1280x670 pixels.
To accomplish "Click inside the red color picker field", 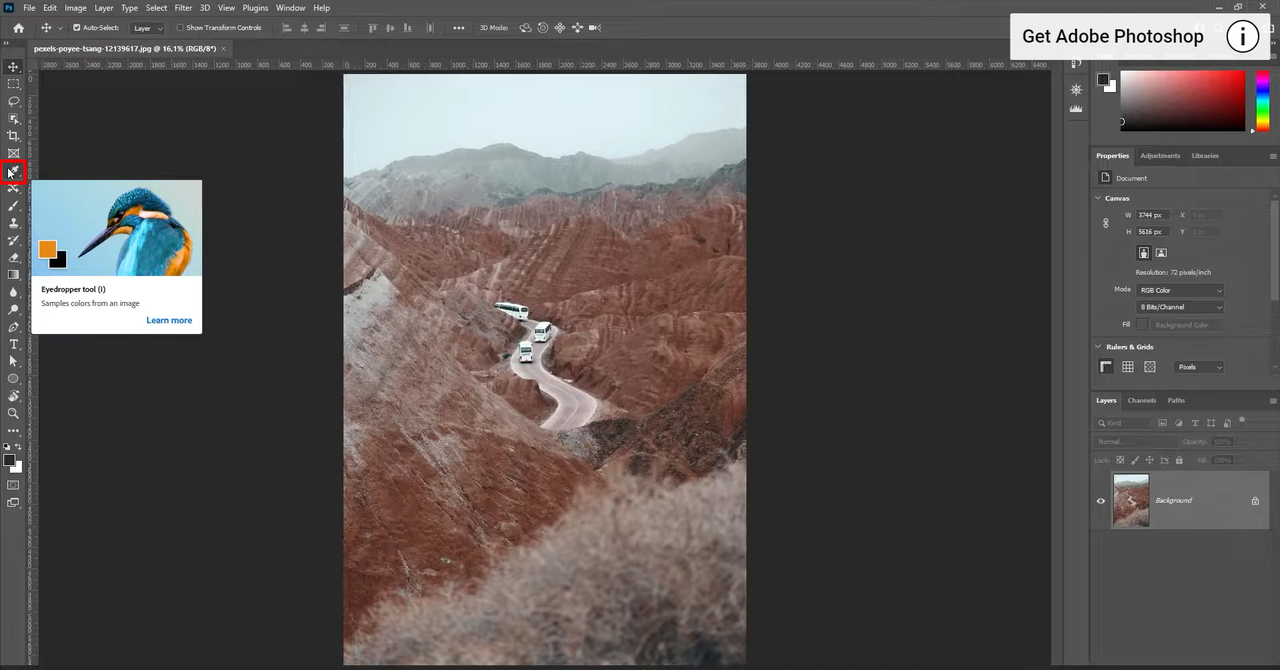I will [1182, 101].
